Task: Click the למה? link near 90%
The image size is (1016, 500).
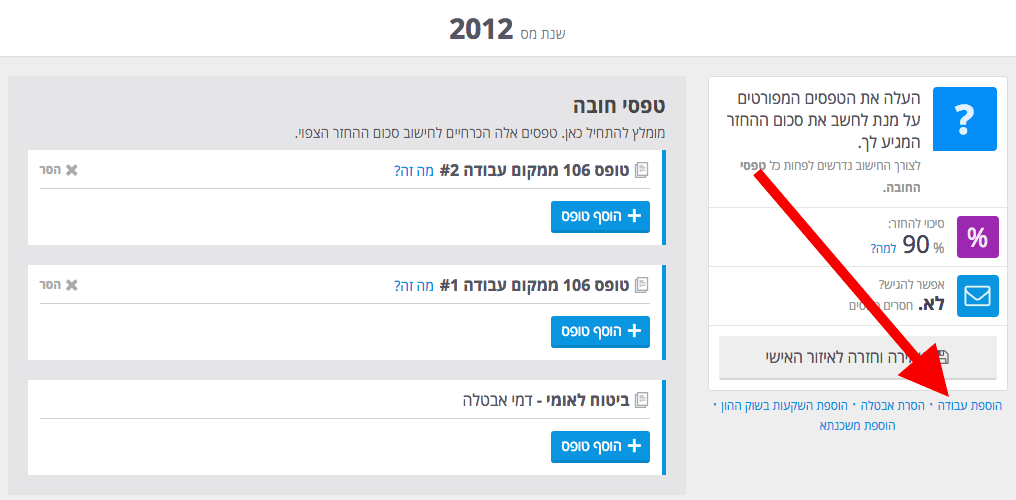Action: (883, 249)
